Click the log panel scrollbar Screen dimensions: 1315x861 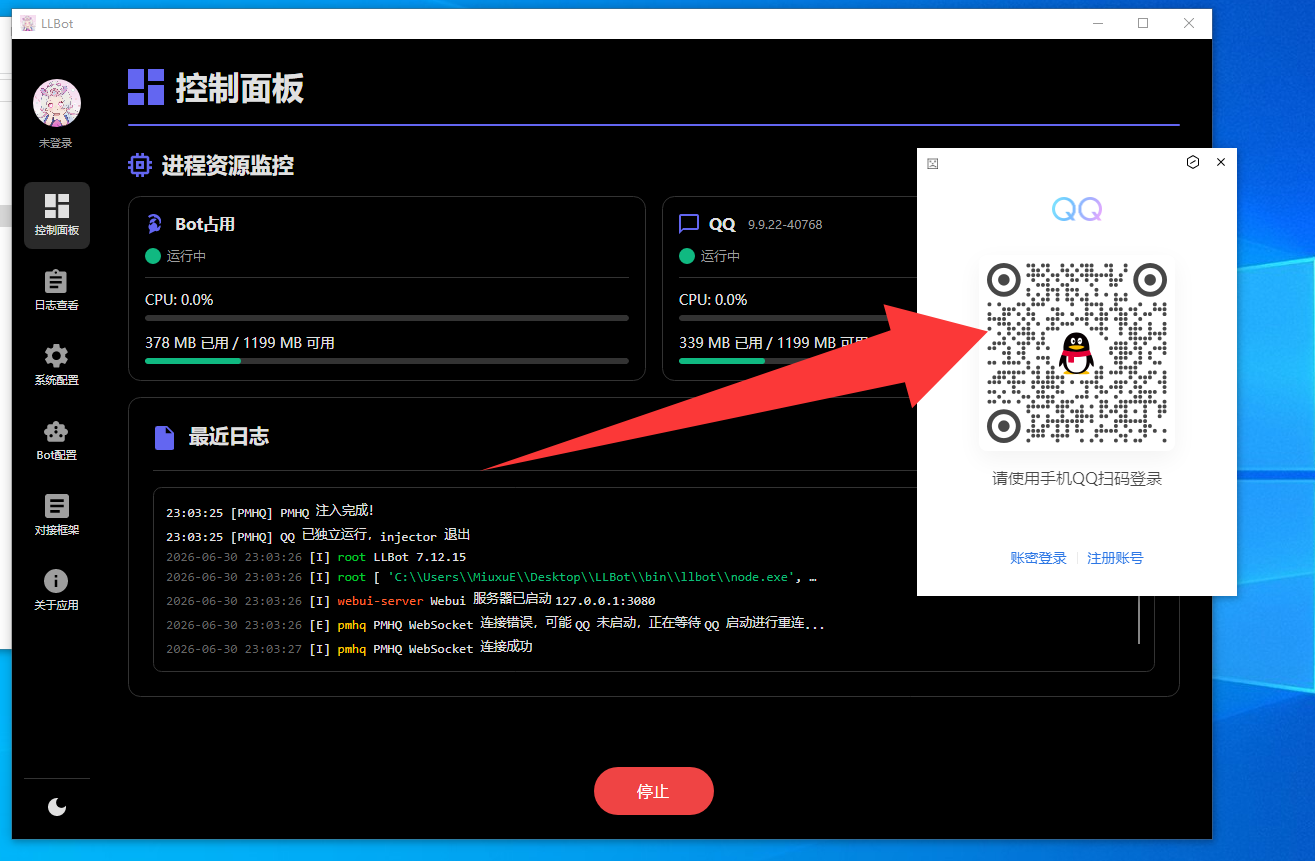[1139, 620]
